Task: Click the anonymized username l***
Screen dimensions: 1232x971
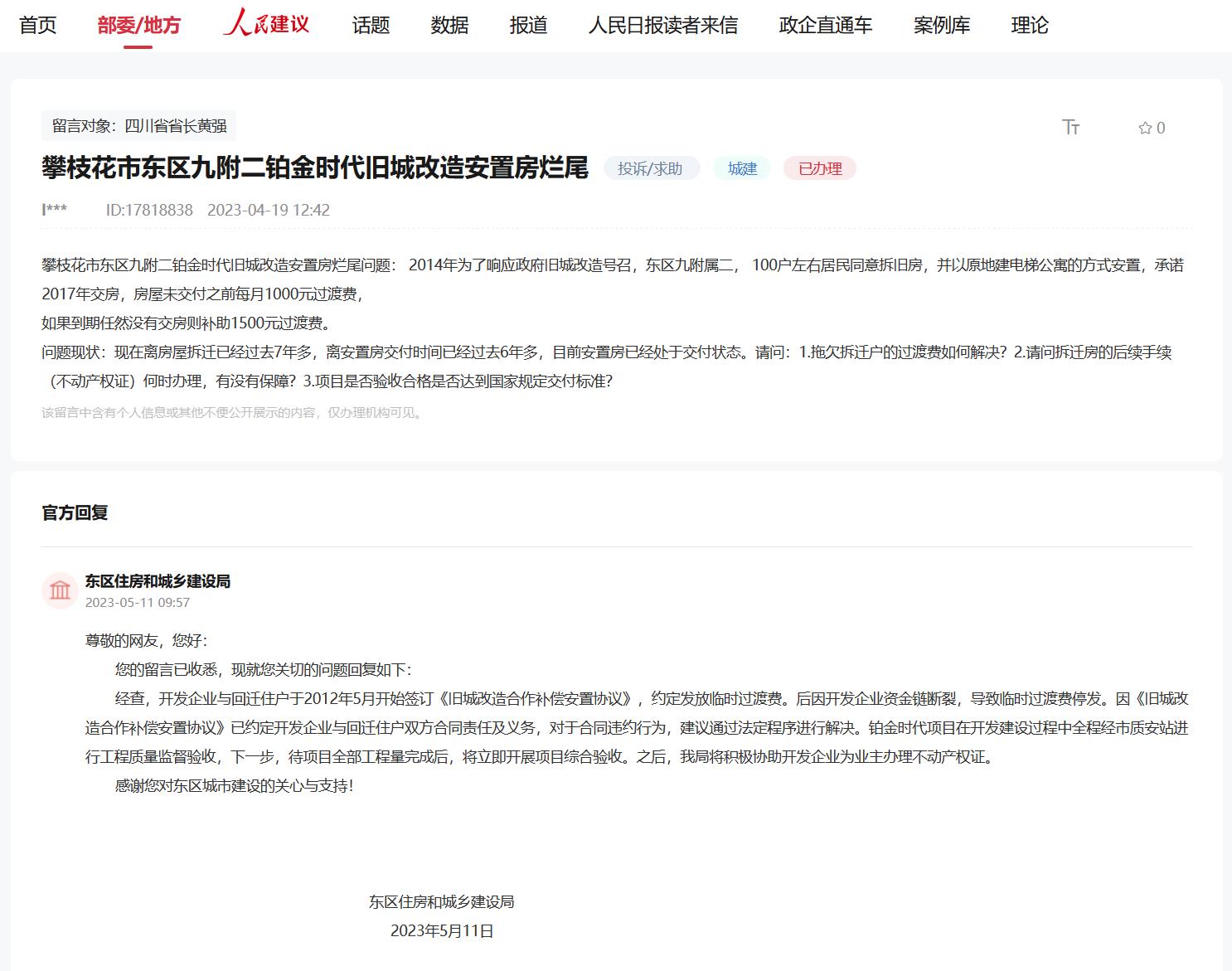Action: [55, 210]
